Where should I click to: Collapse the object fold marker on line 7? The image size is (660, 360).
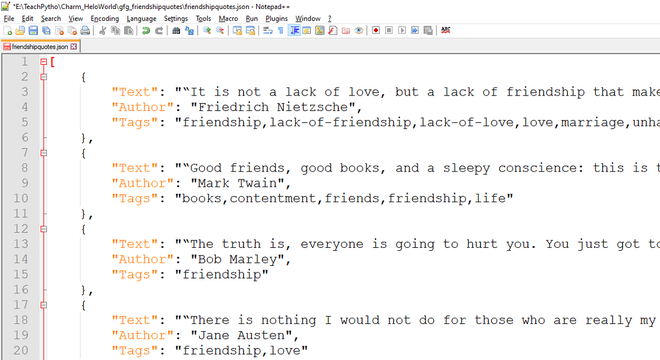[43, 153]
